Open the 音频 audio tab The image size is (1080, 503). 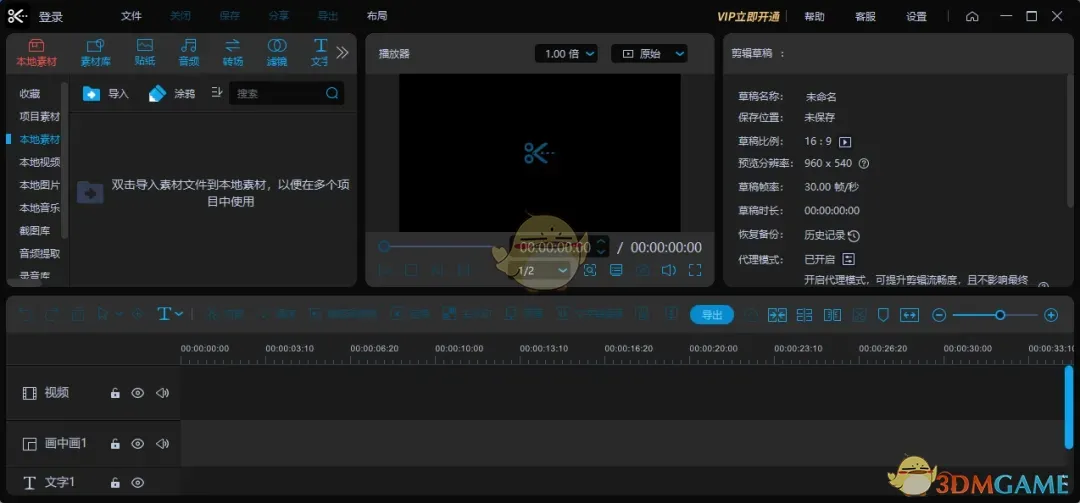pyautogui.click(x=189, y=52)
